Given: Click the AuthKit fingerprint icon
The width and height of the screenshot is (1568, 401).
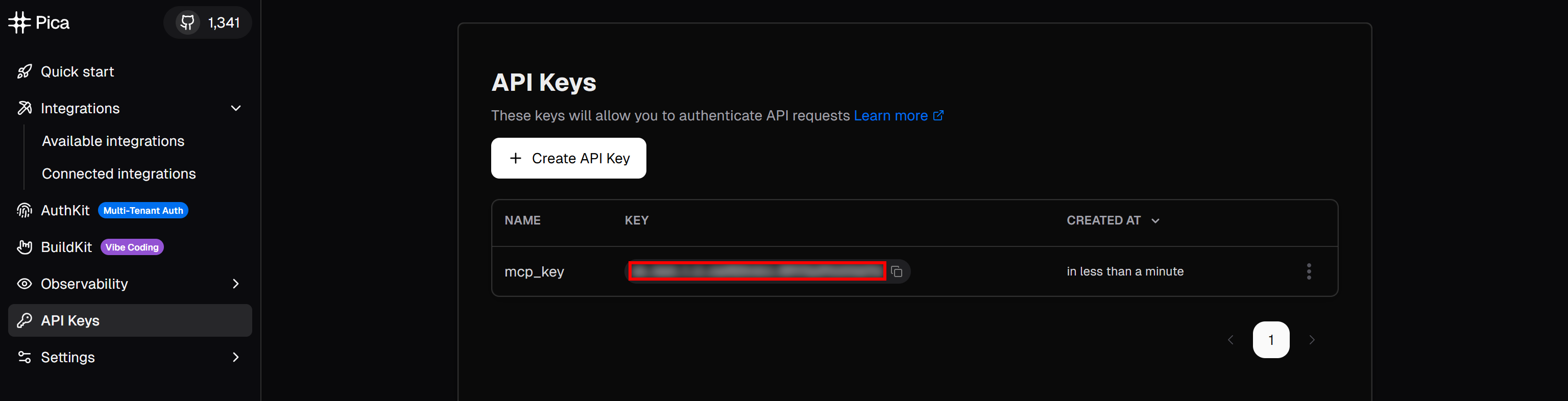Looking at the screenshot, I should [25, 210].
